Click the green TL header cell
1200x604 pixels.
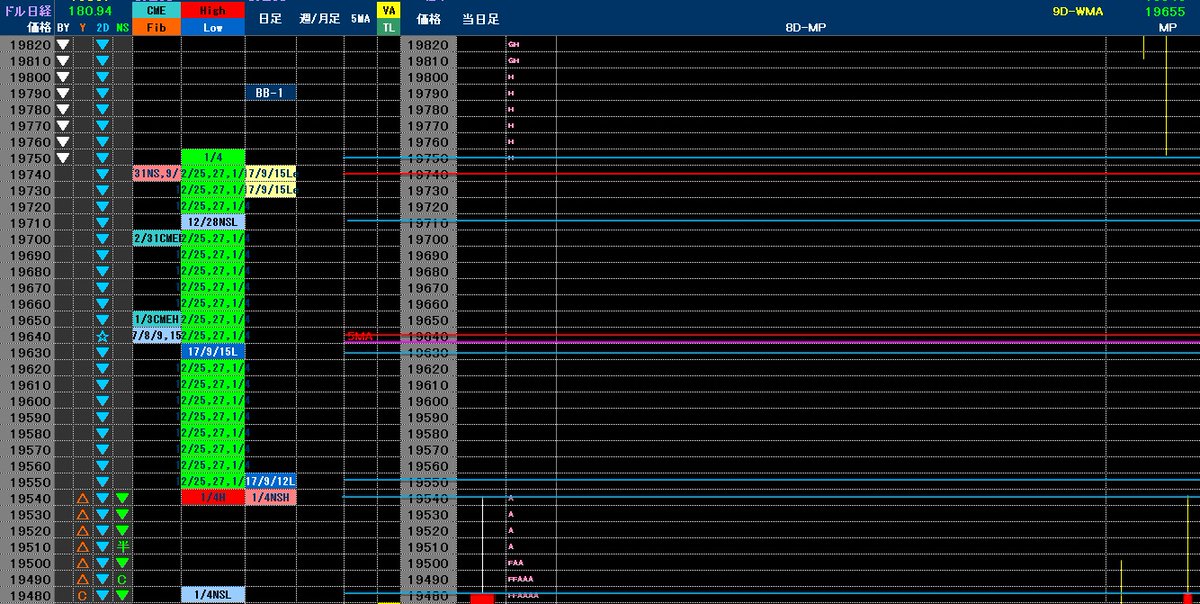pyautogui.click(x=387, y=27)
